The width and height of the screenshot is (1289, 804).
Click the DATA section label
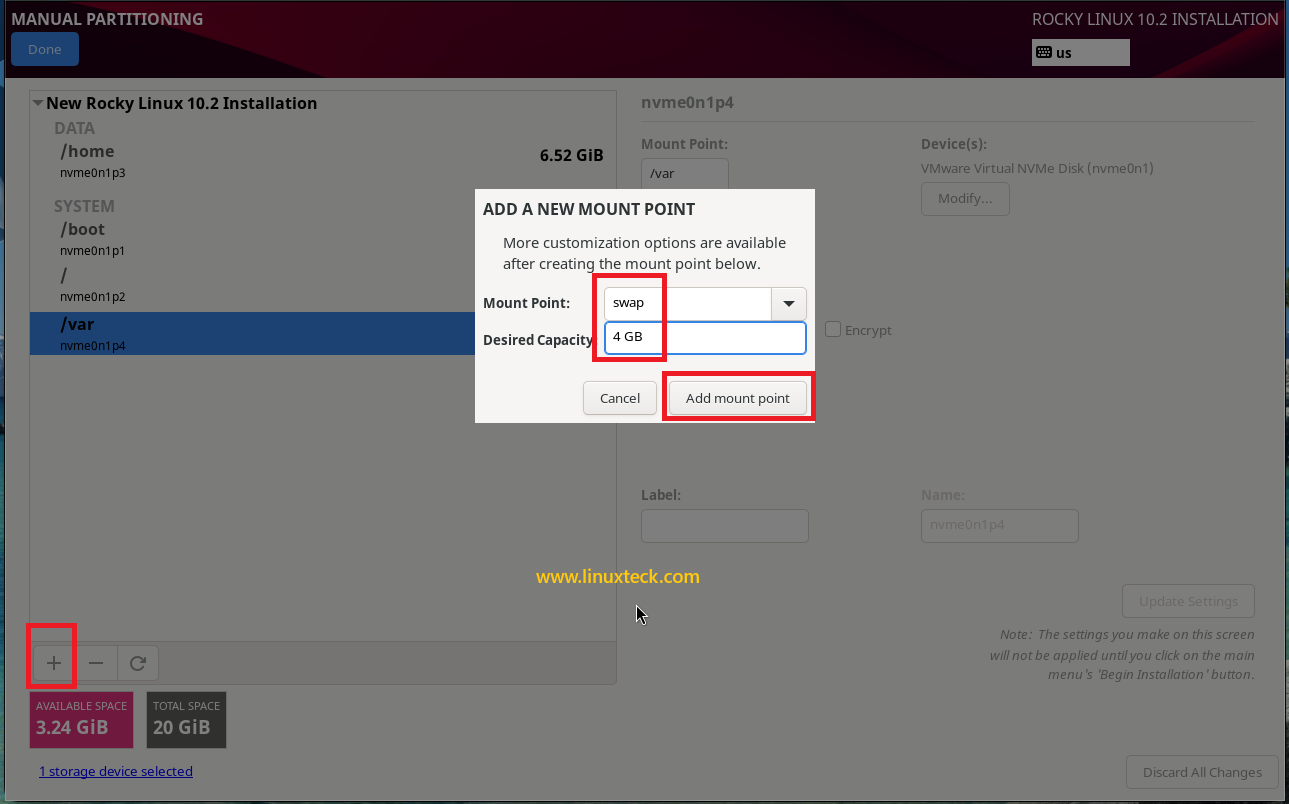point(74,128)
